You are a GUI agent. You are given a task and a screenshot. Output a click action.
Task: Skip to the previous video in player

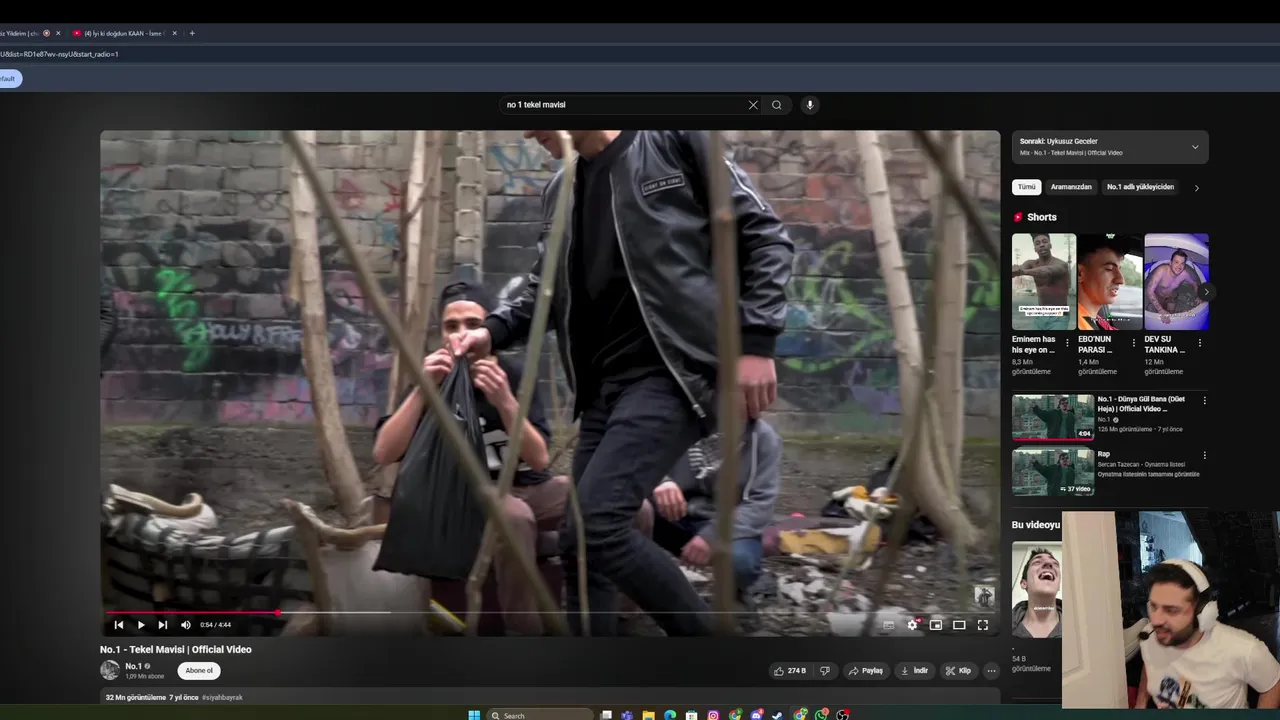pyautogui.click(x=119, y=625)
